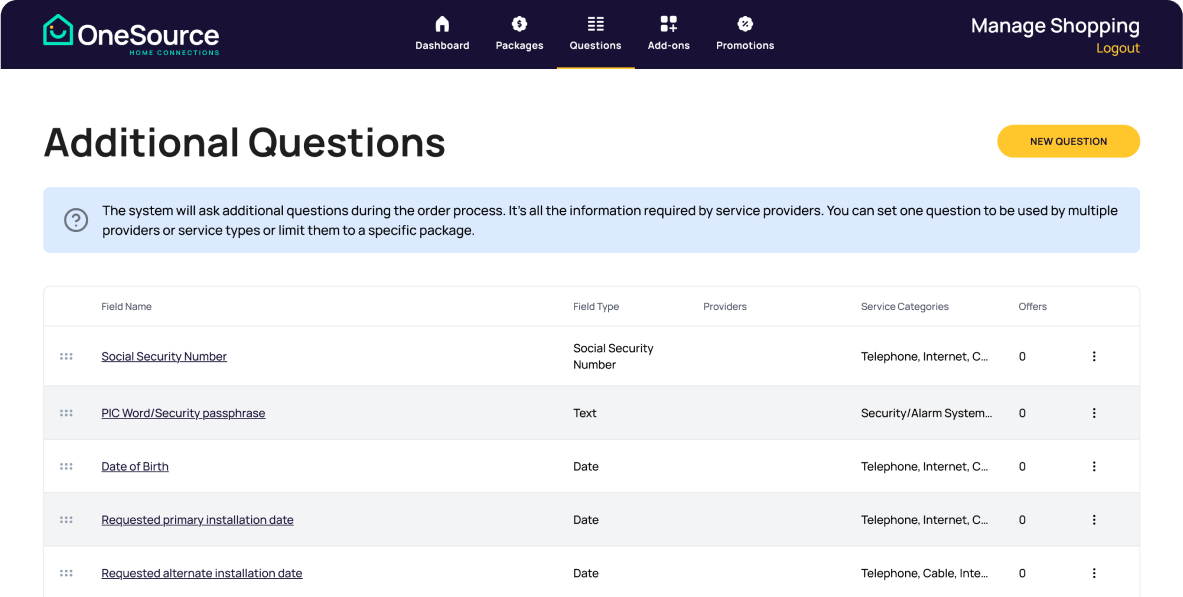Viewport: 1183px width, 597px height.
Task: Open the Add-ons icon in the navigation
Action: pyautogui.click(x=668, y=22)
